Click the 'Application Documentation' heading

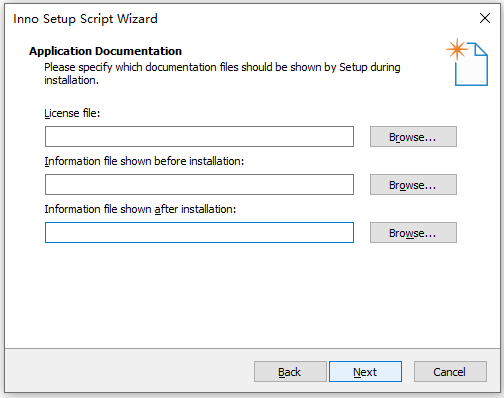click(x=105, y=51)
